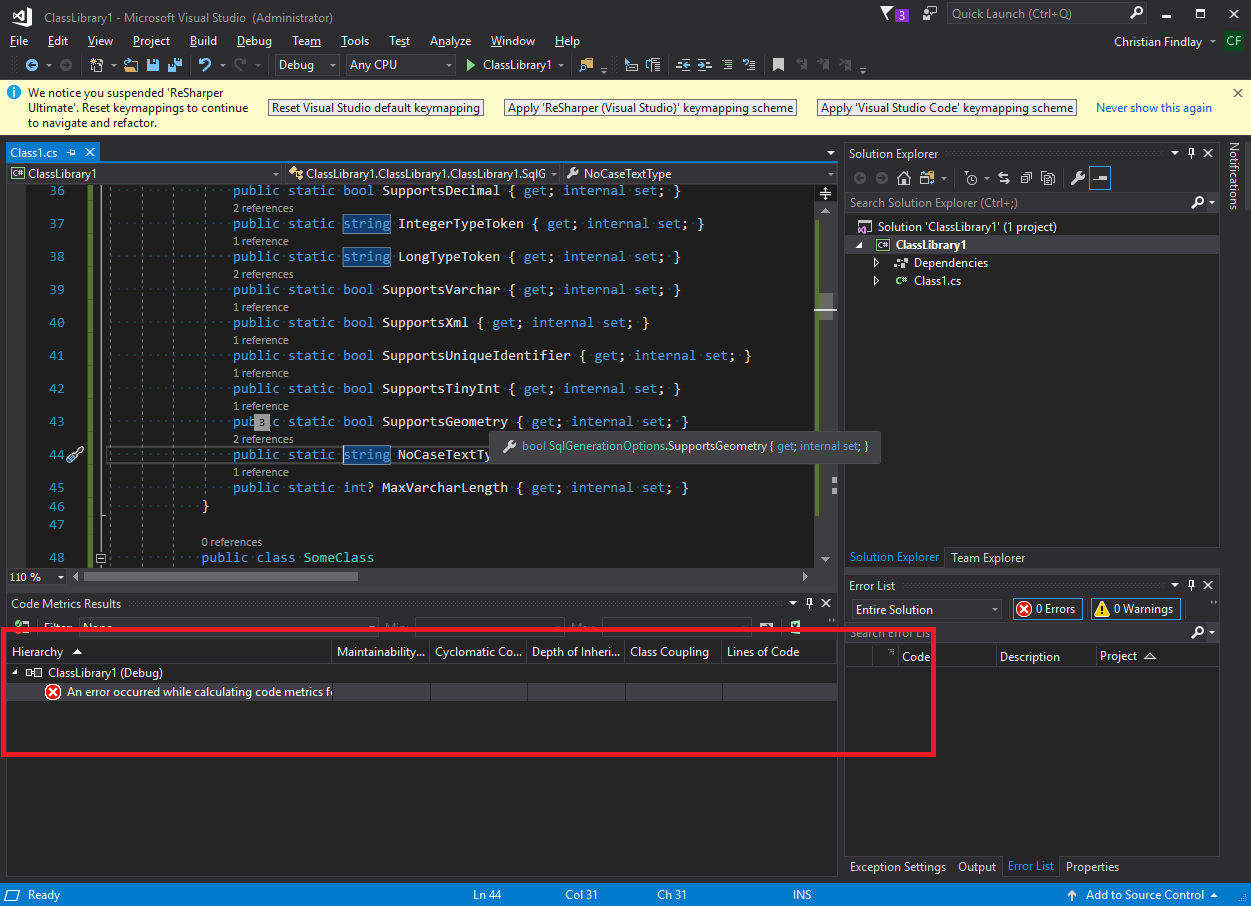The image size is (1251, 906).
Task: Toggle the 0 Errors filter
Action: click(x=1047, y=609)
